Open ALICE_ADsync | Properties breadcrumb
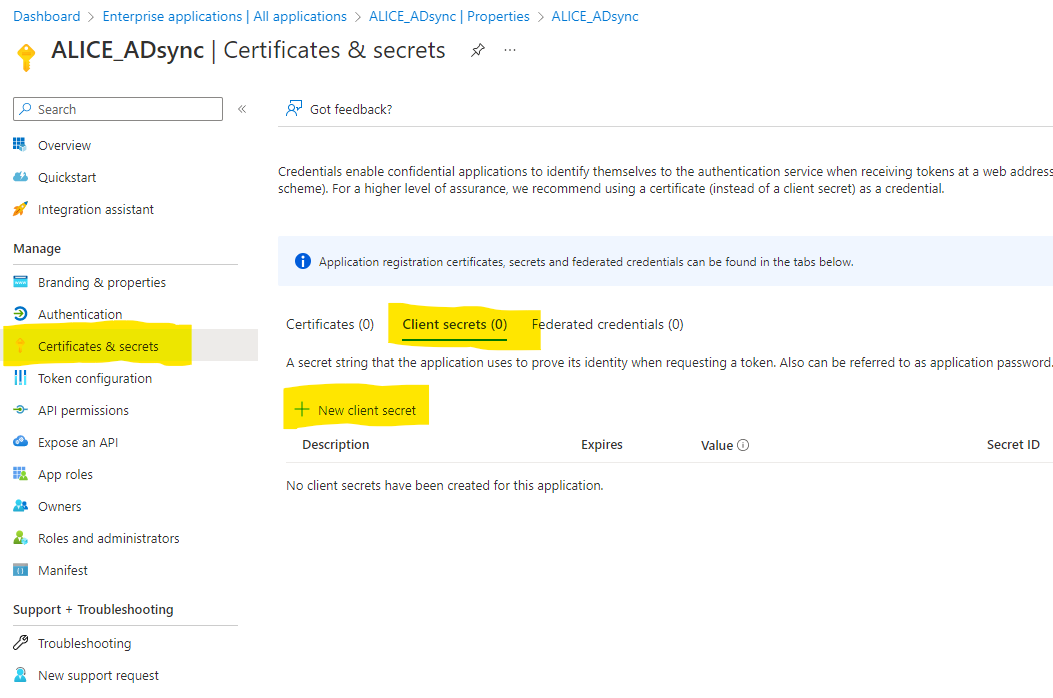Viewport: 1053px width, 698px height. point(449,16)
